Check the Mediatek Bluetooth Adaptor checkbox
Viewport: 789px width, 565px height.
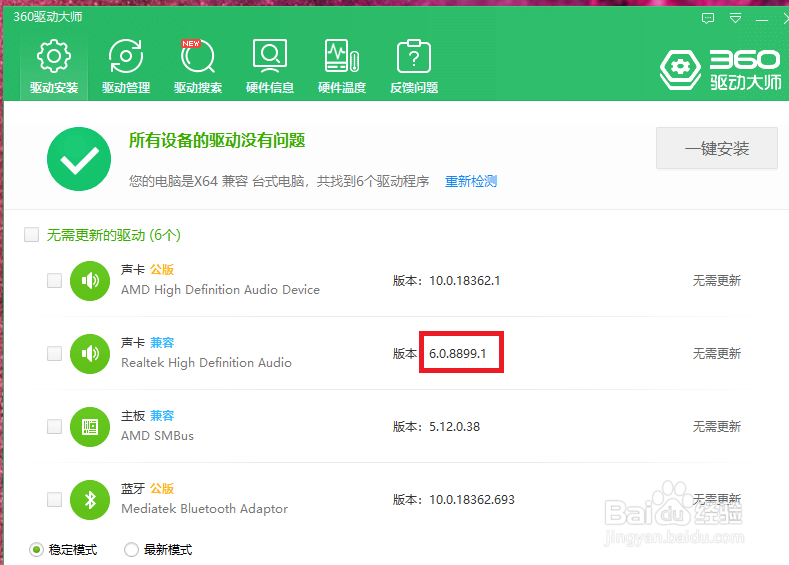54,499
